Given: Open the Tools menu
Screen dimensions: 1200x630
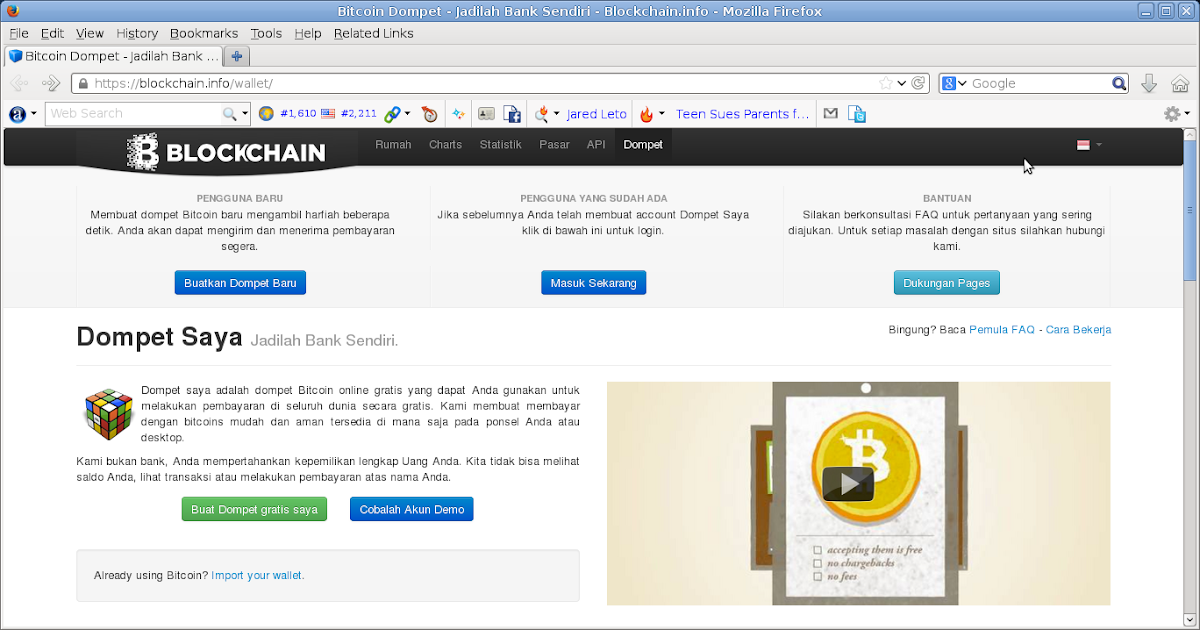Looking at the screenshot, I should point(266,33).
